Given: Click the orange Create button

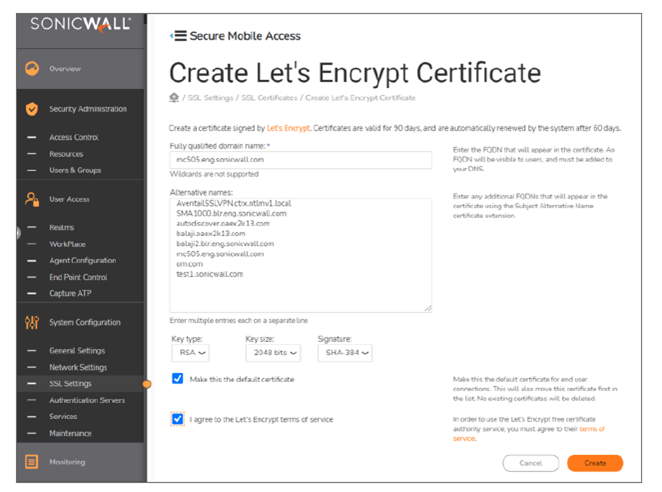Looking at the screenshot, I should coord(594,463).
